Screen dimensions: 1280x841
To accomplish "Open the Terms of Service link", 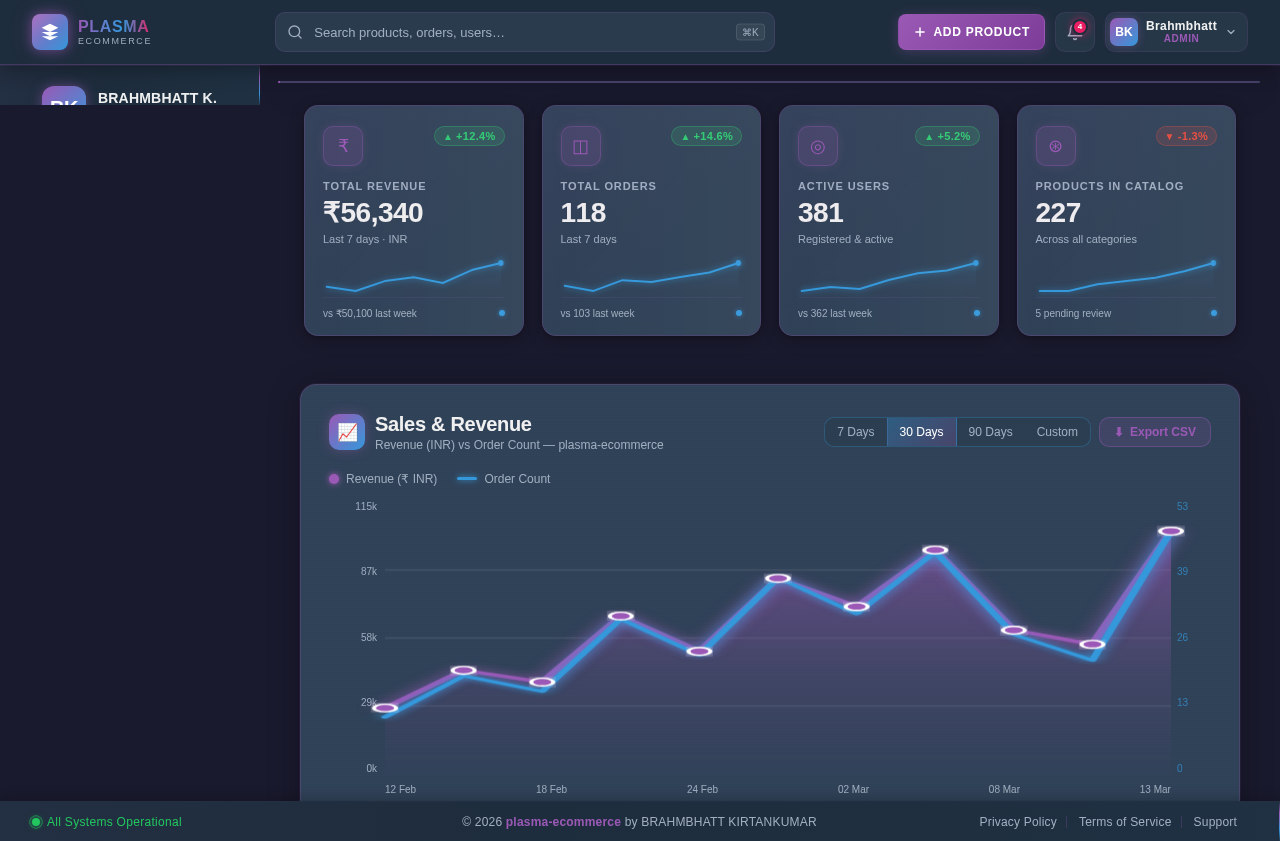I will (x=1124, y=821).
